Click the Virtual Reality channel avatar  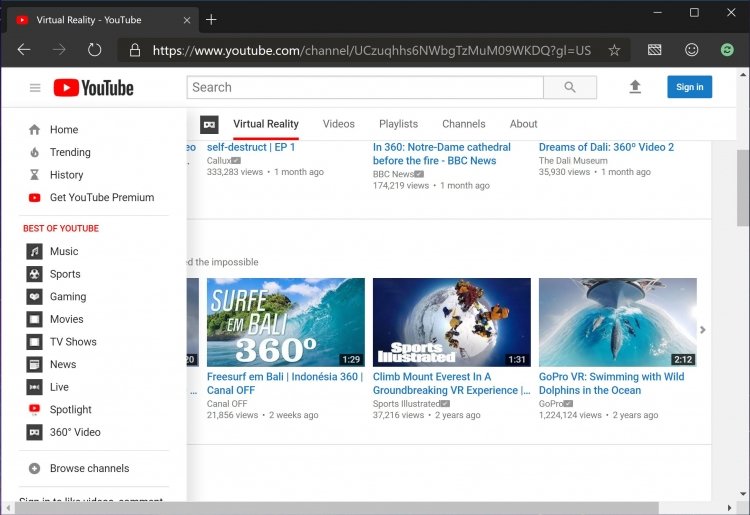209,124
